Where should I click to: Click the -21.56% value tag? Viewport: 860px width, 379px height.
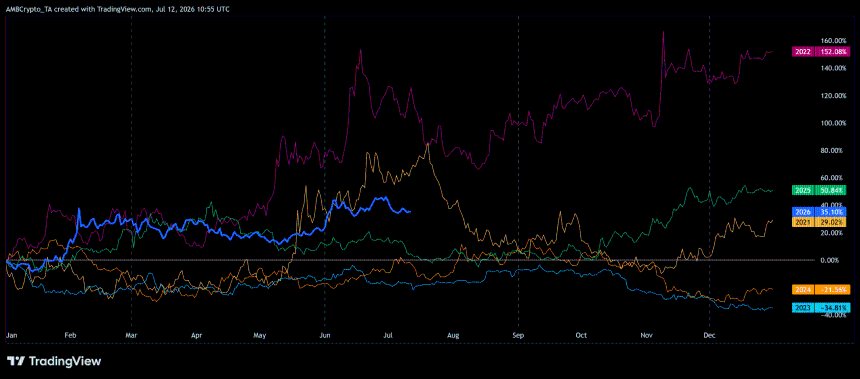(832, 289)
